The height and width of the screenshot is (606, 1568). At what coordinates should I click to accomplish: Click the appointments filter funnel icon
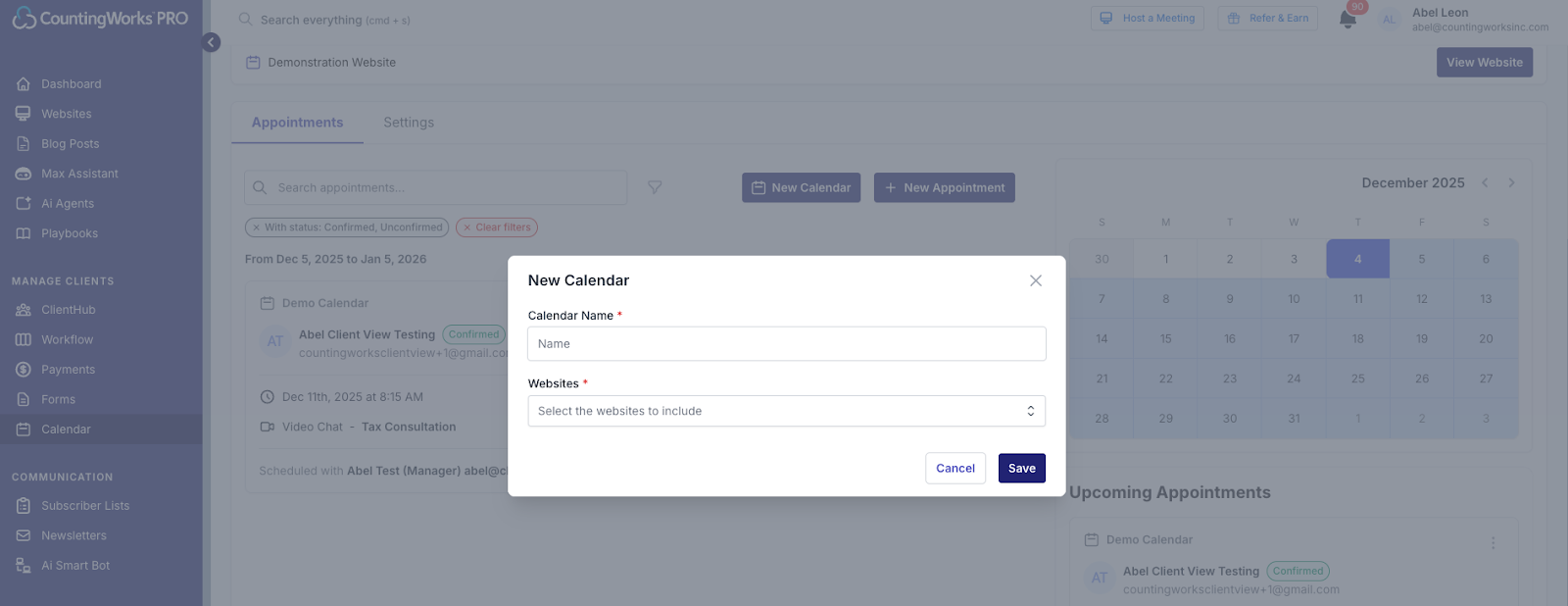(655, 187)
